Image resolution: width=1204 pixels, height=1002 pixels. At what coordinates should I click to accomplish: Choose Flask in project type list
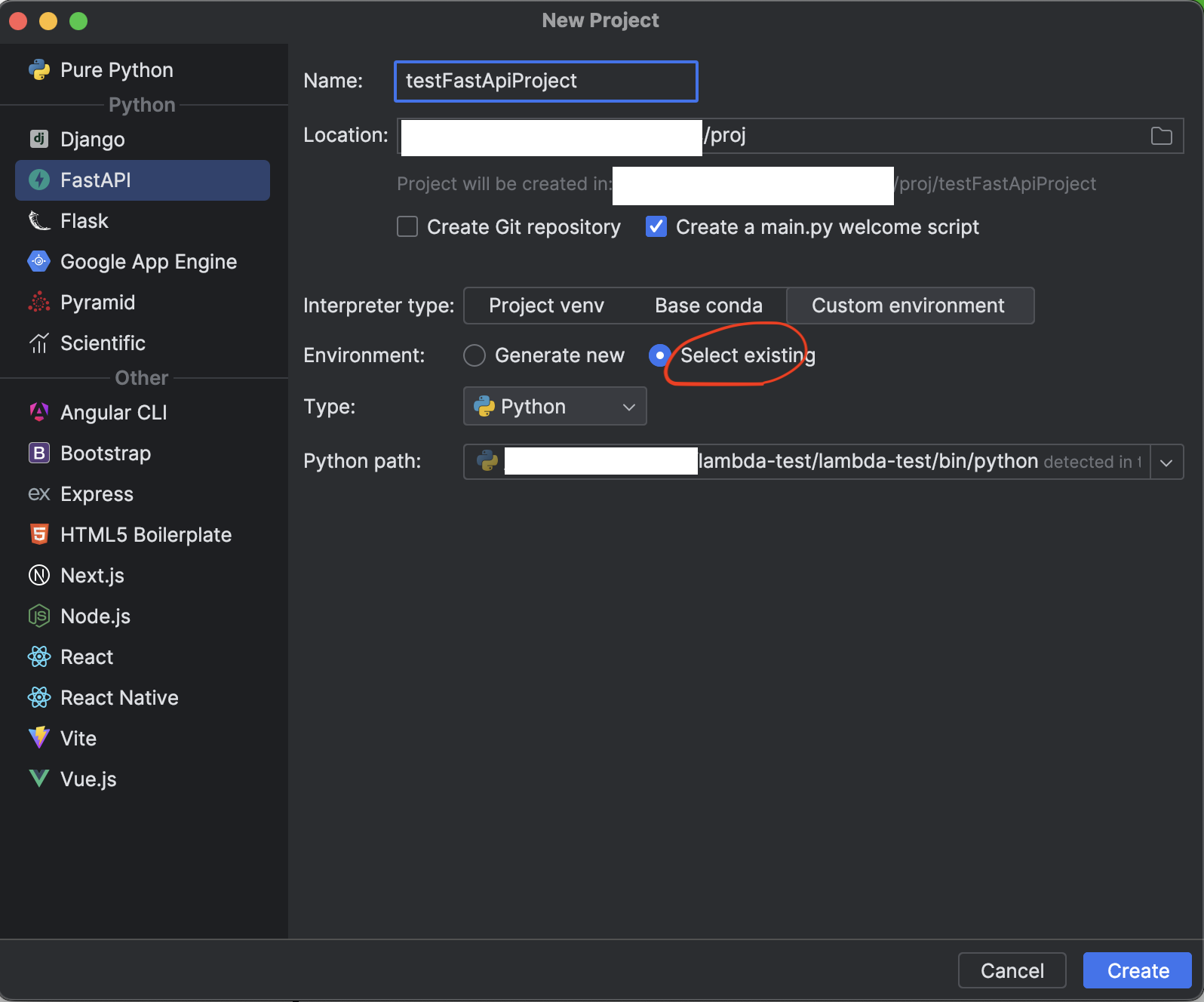click(x=143, y=221)
